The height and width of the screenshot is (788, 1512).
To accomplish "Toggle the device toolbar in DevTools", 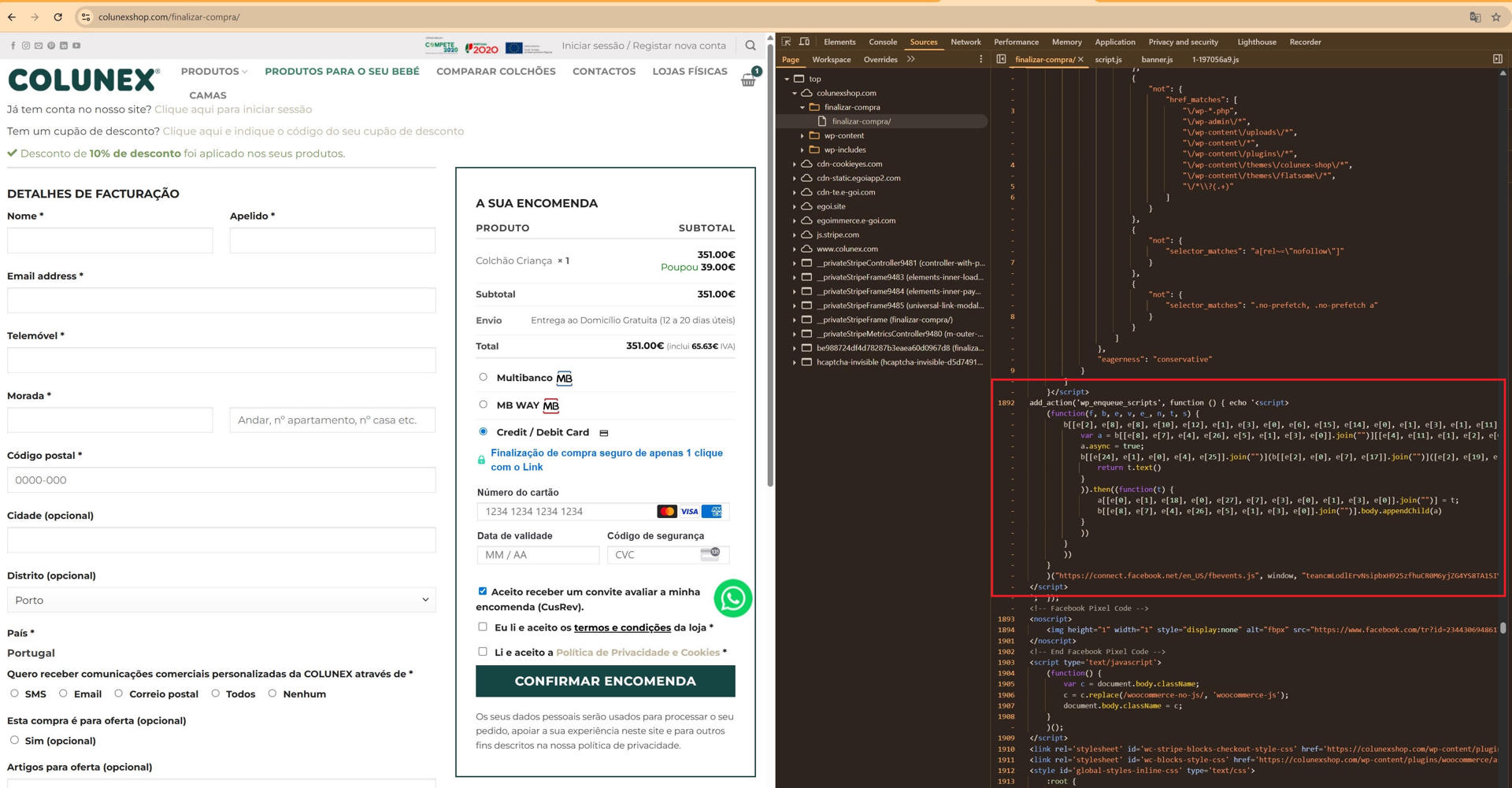I will point(804,41).
